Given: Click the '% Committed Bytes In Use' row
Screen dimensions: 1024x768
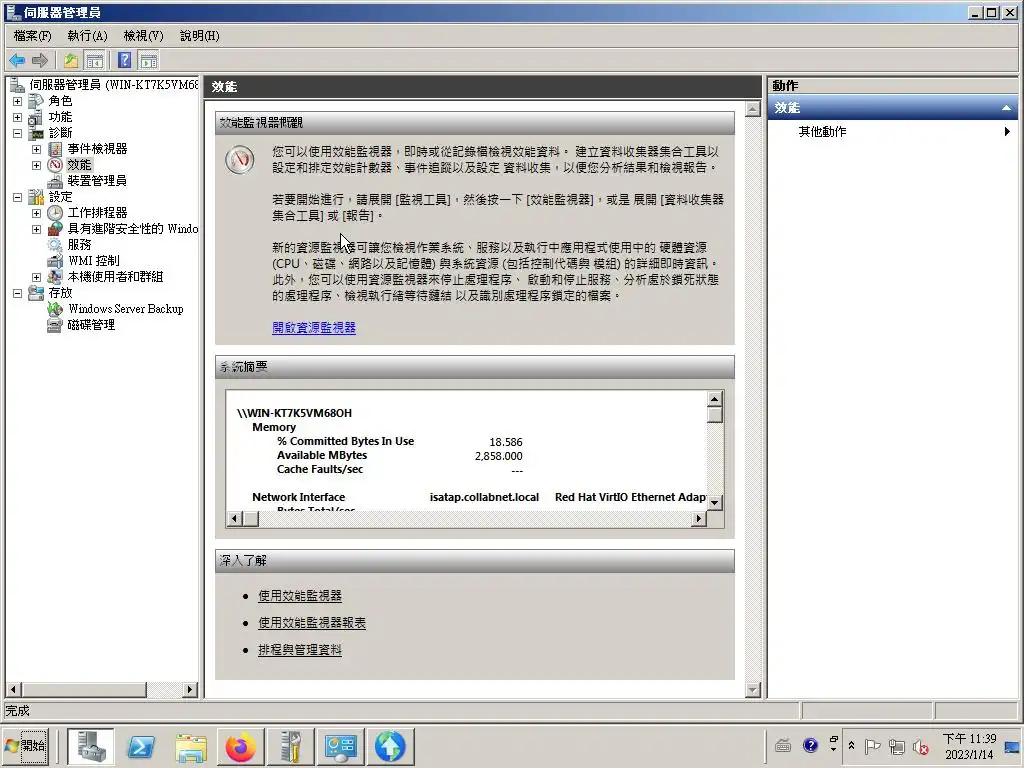Looking at the screenshot, I should pos(399,441).
